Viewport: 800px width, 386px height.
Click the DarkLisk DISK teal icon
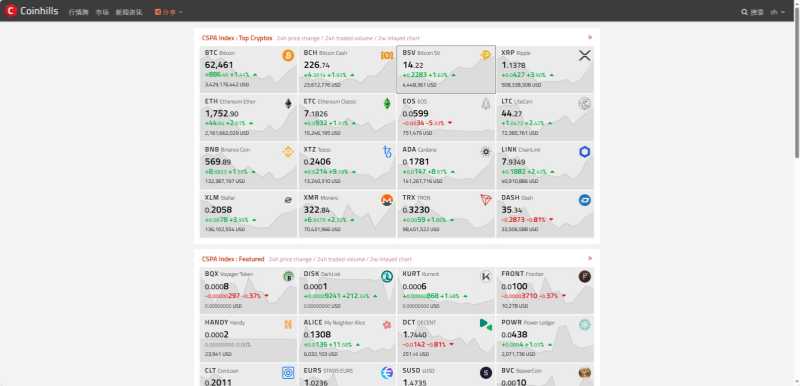tap(387, 276)
